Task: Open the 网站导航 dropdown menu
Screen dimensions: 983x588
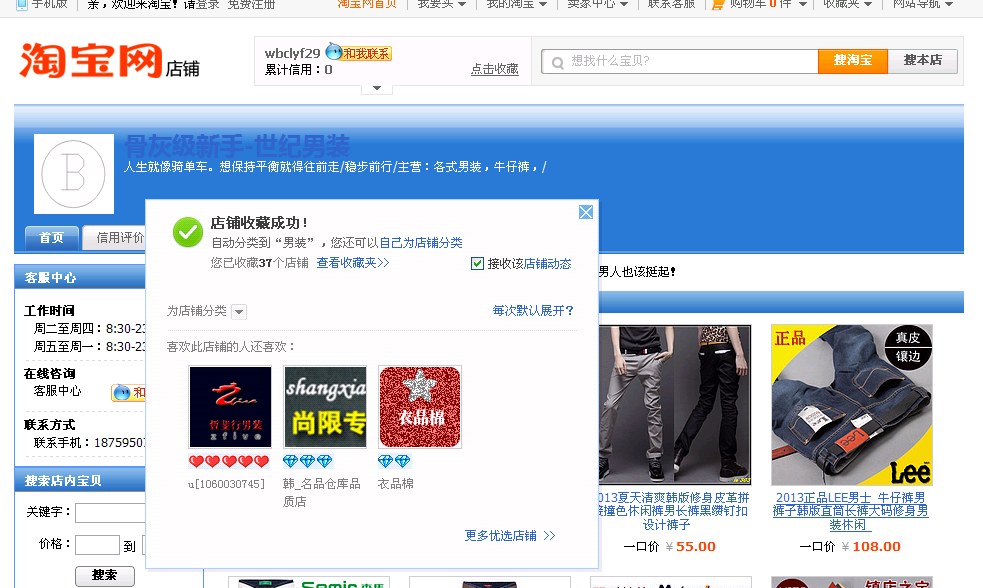Action: coord(923,4)
